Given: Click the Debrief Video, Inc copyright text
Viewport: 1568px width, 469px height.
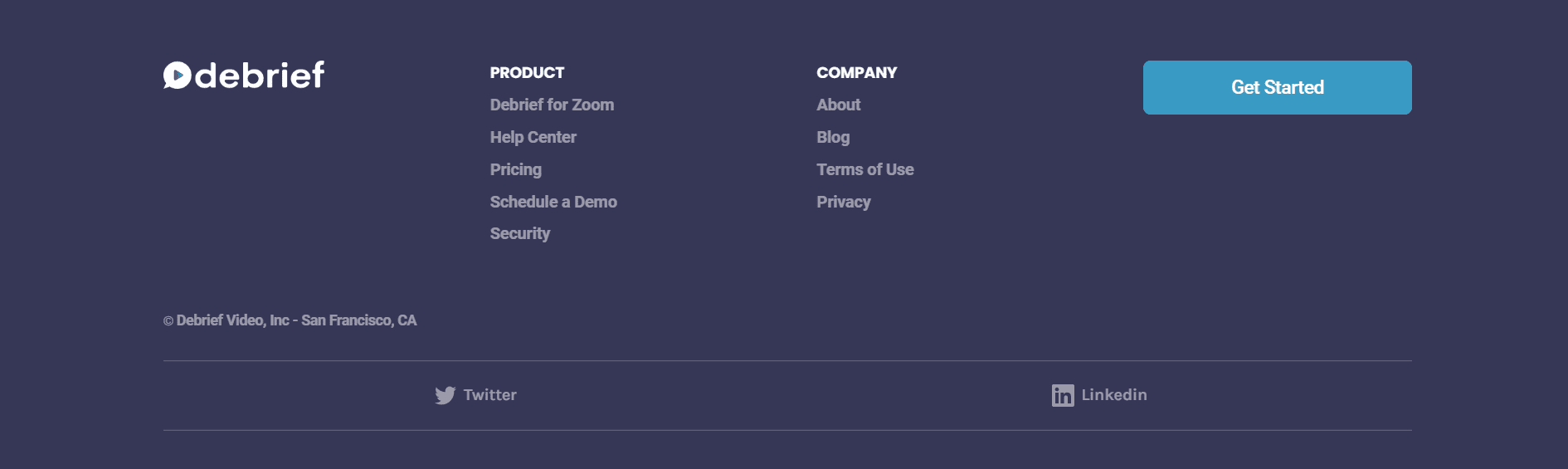Looking at the screenshot, I should click(296, 320).
